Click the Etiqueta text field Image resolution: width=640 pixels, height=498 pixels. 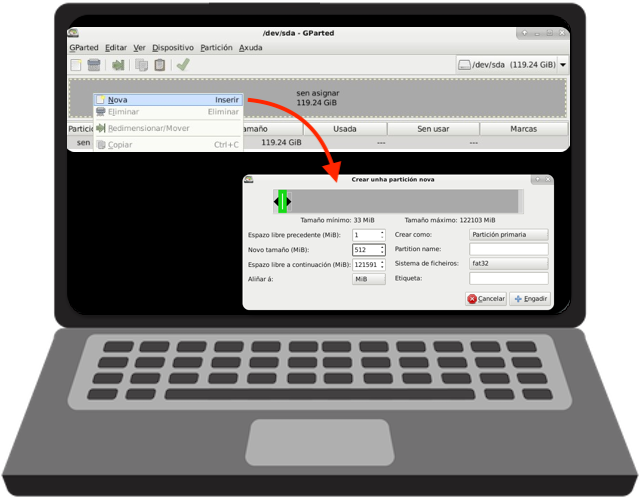[508, 278]
